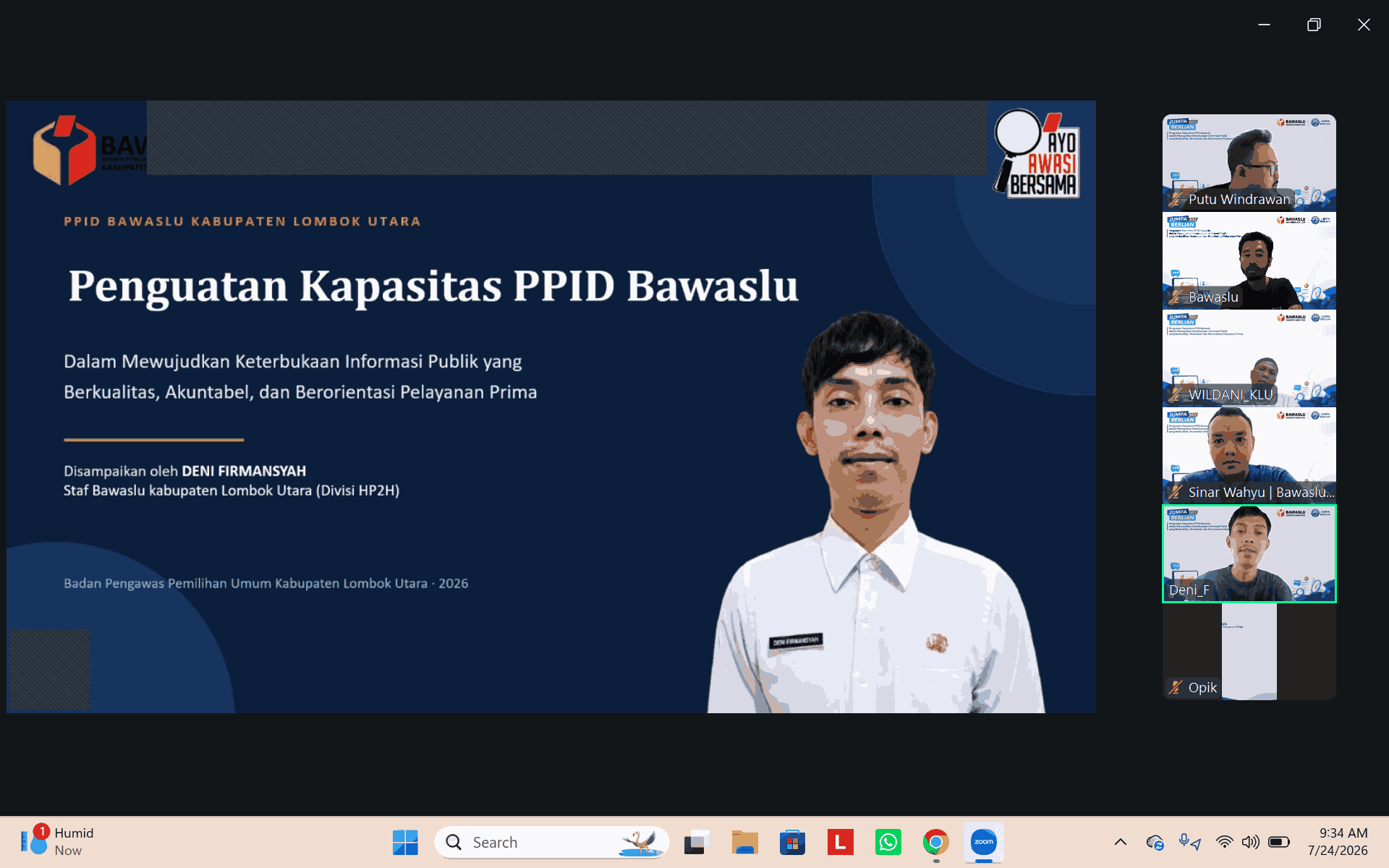Click the WILDANI_KLU name label
Image resolution: width=1389 pixels, height=868 pixels.
tap(1230, 394)
